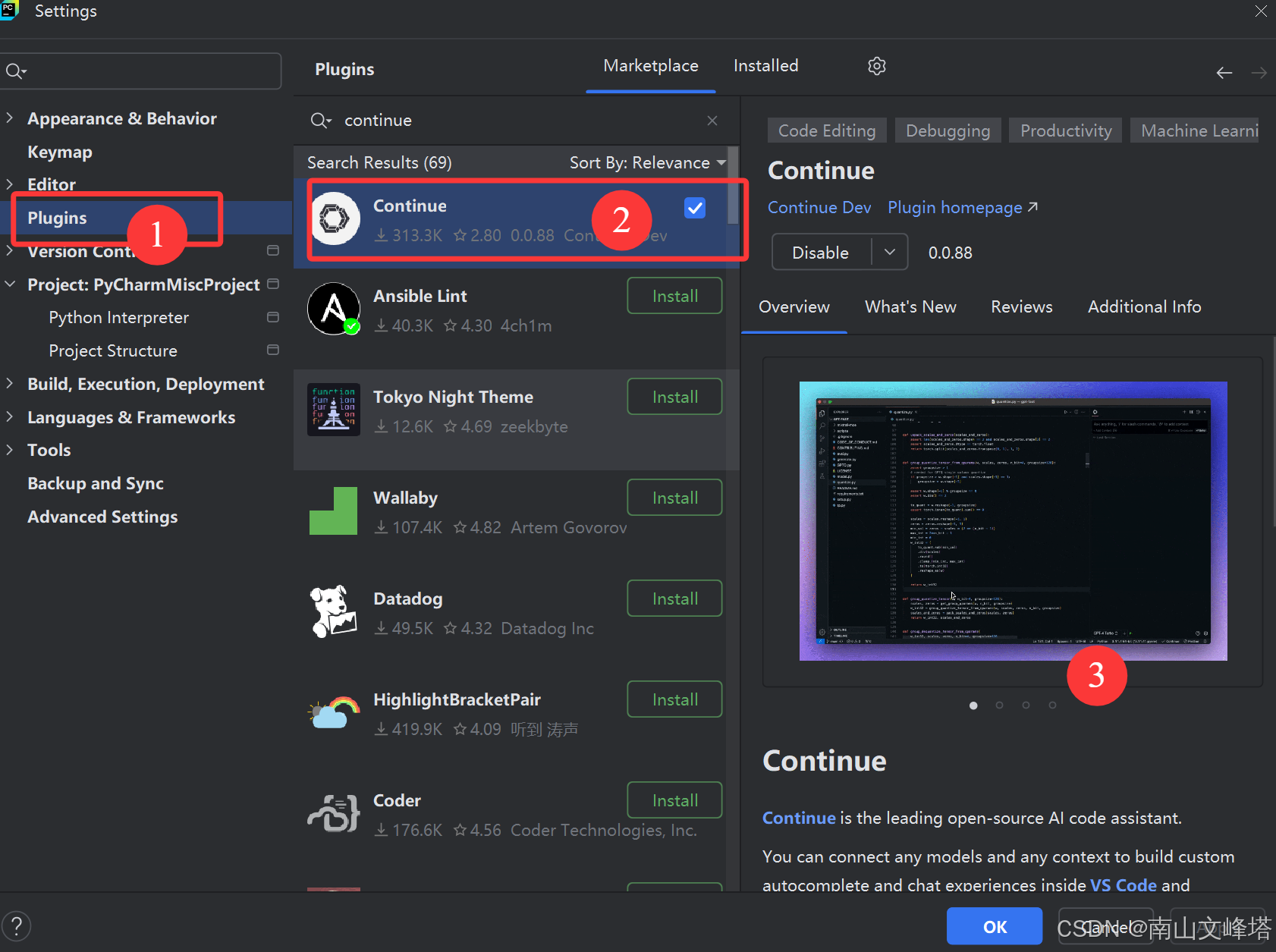Clear the plugin search with X icon

[x=712, y=121]
